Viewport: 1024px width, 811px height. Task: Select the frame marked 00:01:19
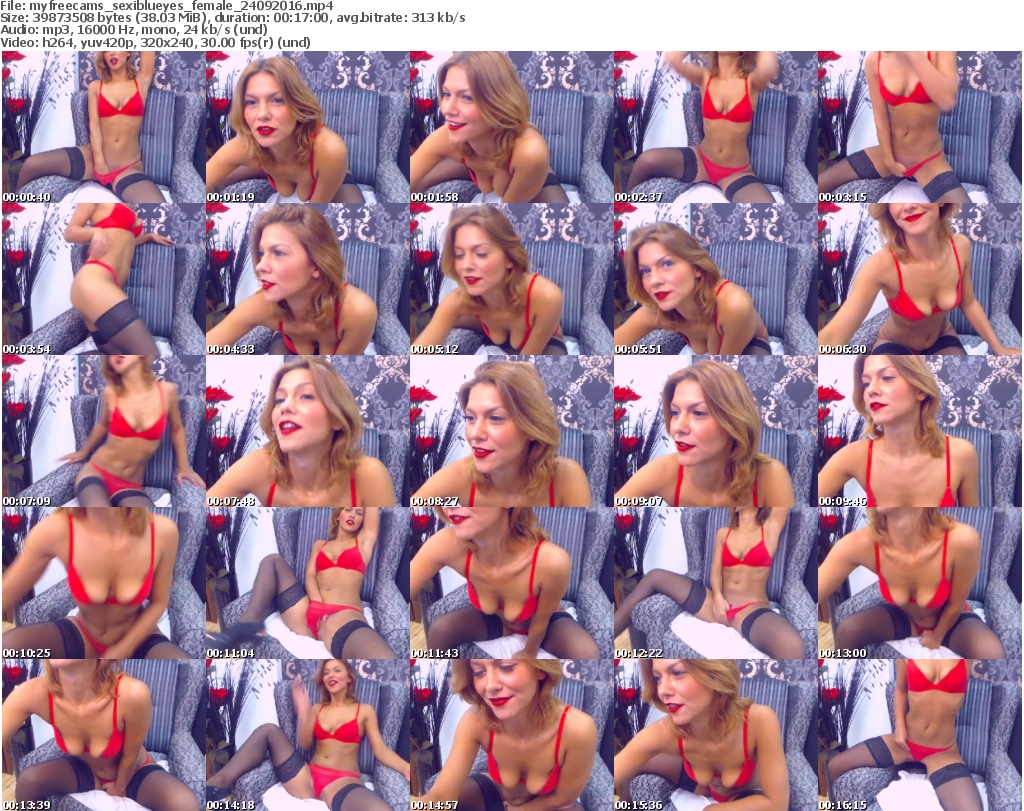tap(307, 127)
